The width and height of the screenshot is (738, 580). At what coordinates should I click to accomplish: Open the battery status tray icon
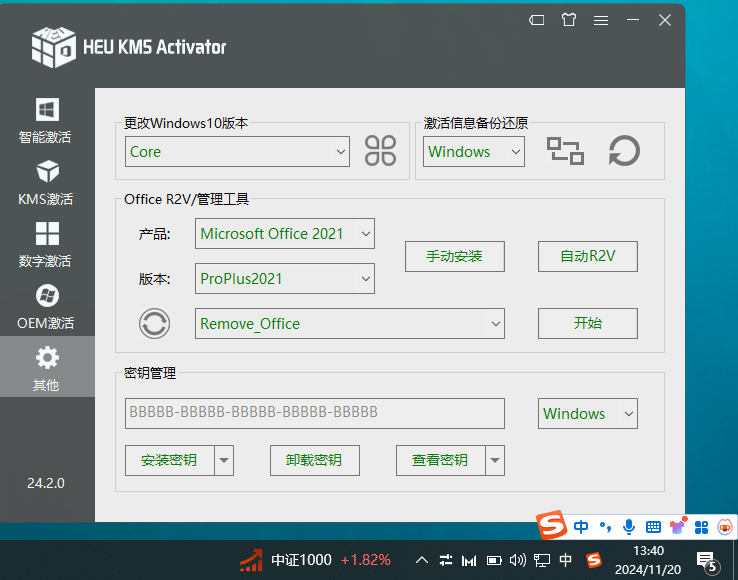coord(494,560)
